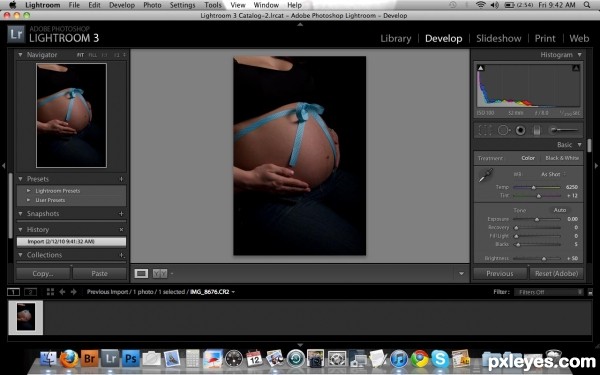This screenshot has height=375, width=600.
Task: Switch to the Print module
Action: pyautogui.click(x=545, y=39)
